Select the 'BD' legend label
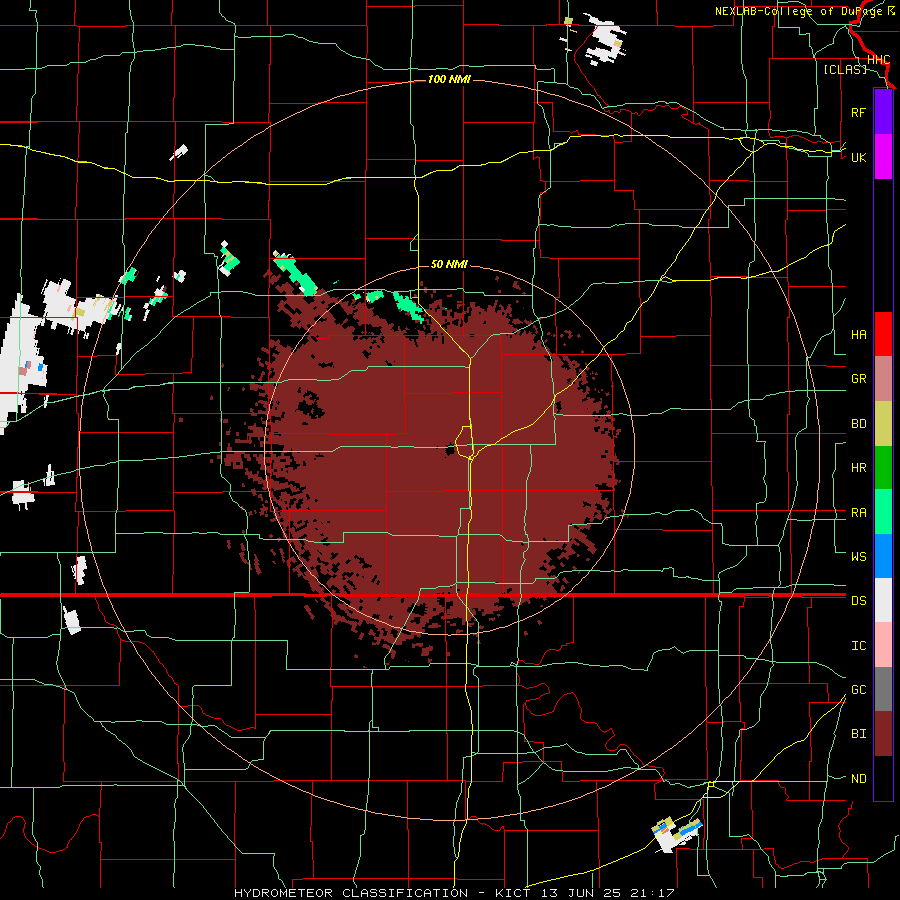The width and height of the screenshot is (900, 900). click(858, 424)
